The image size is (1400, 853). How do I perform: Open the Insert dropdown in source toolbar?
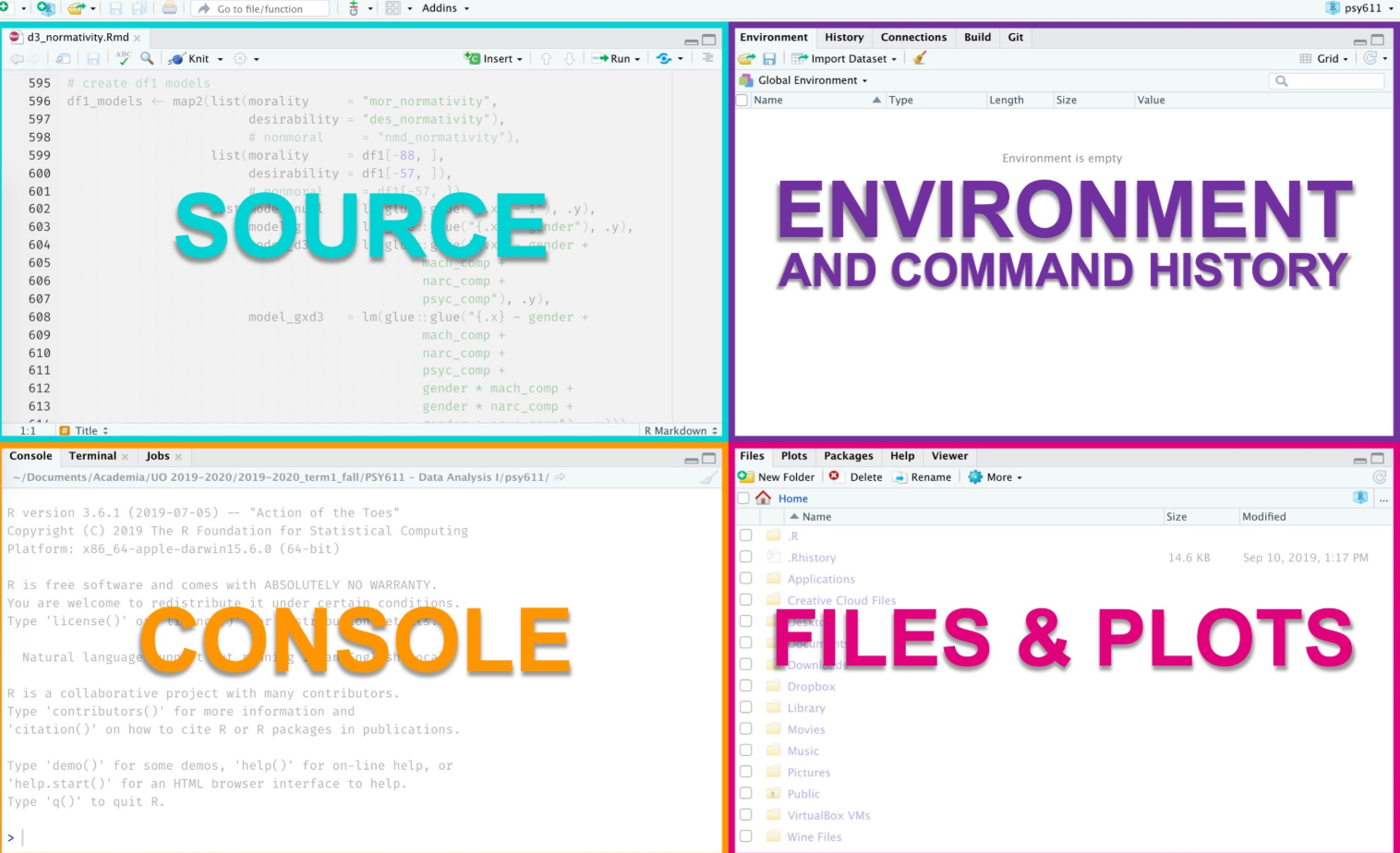point(493,58)
